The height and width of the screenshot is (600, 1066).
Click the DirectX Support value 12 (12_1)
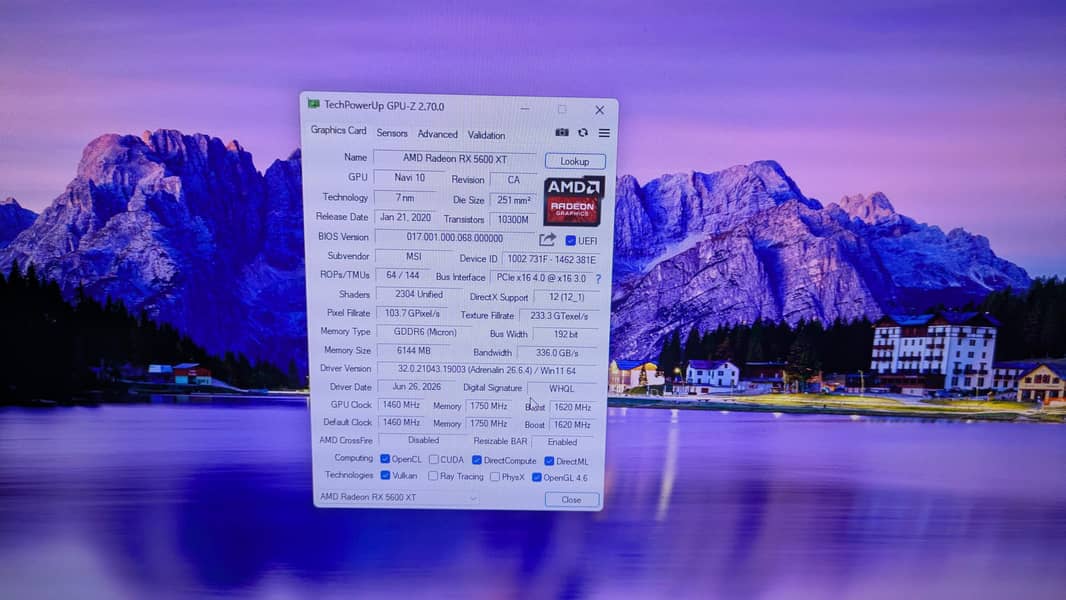click(566, 297)
